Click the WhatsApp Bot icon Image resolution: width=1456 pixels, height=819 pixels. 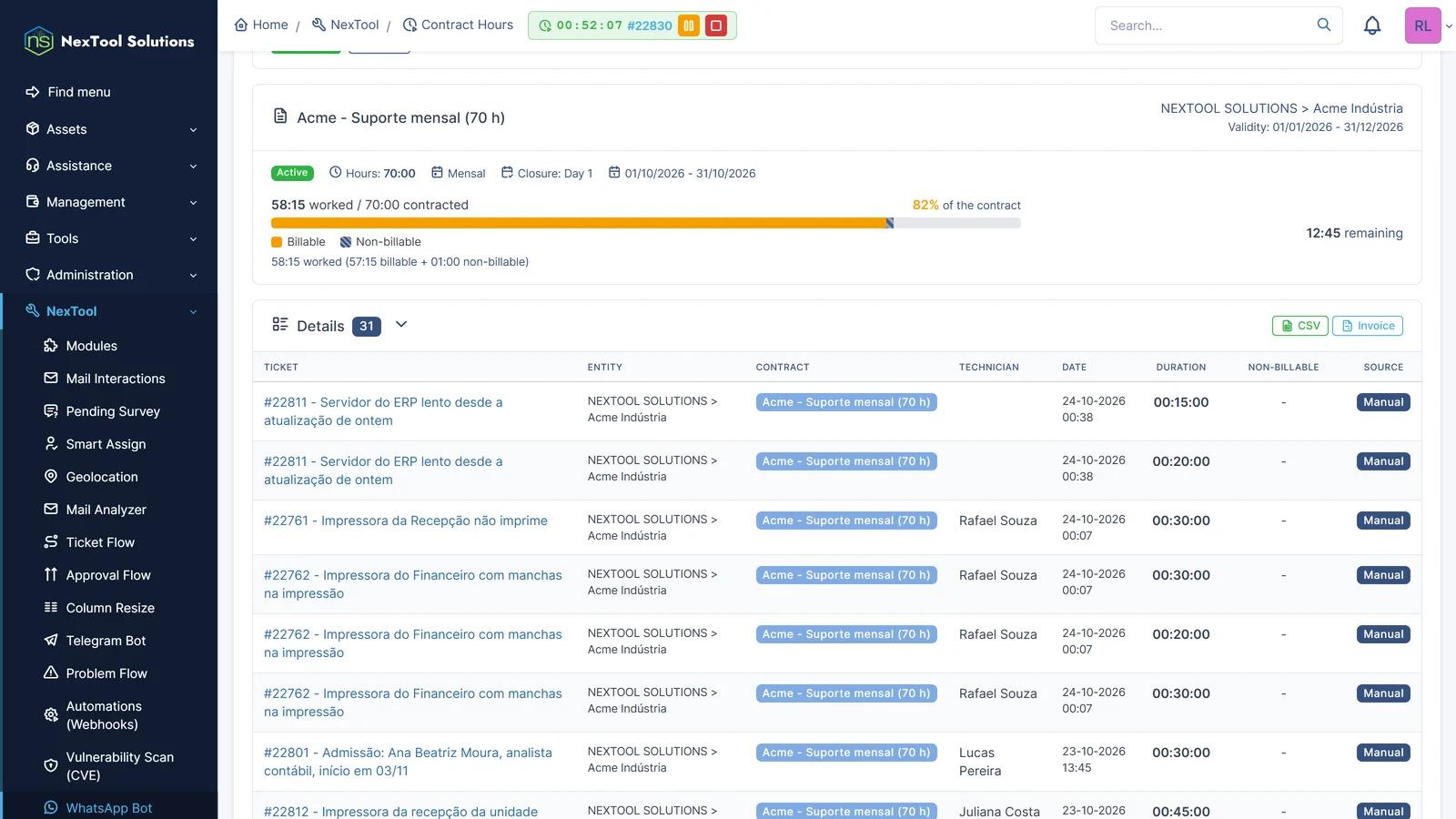pyautogui.click(x=51, y=807)
